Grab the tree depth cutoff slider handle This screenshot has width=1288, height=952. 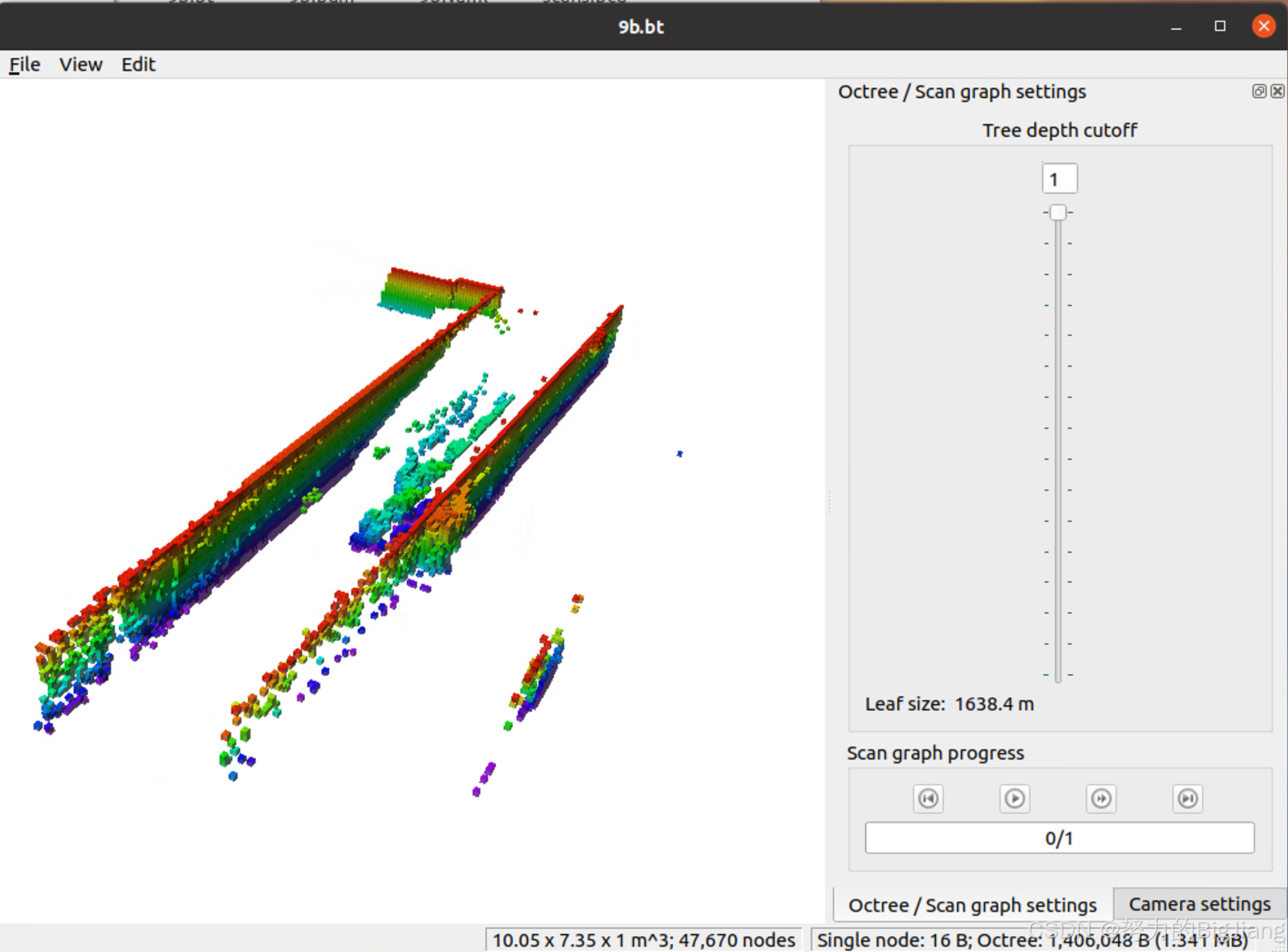click(1058, 212)
